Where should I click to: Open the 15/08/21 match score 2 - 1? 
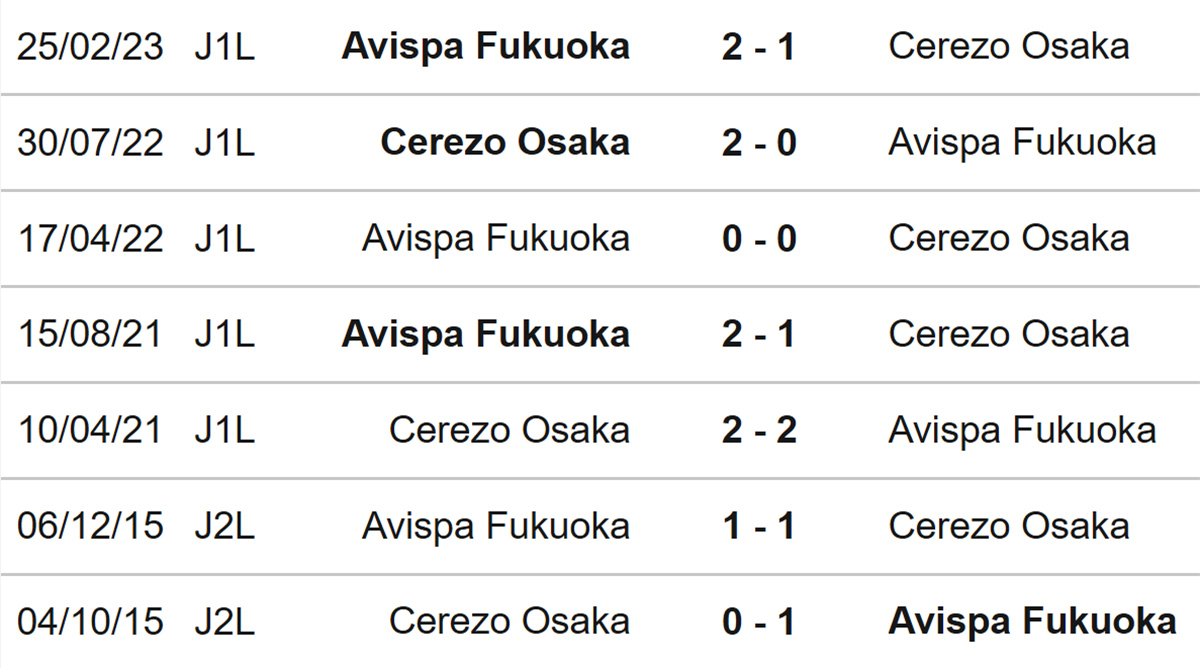(x=758, y=334)
